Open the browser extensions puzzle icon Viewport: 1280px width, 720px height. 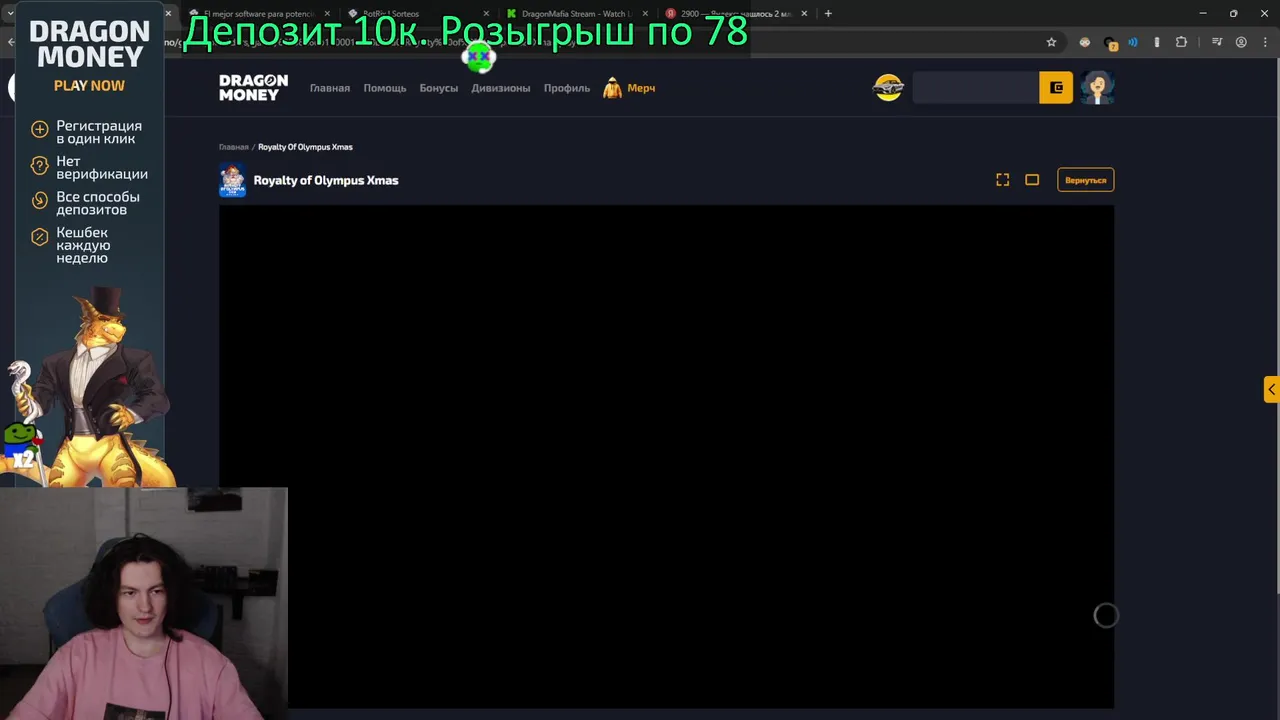point(1181,42)
